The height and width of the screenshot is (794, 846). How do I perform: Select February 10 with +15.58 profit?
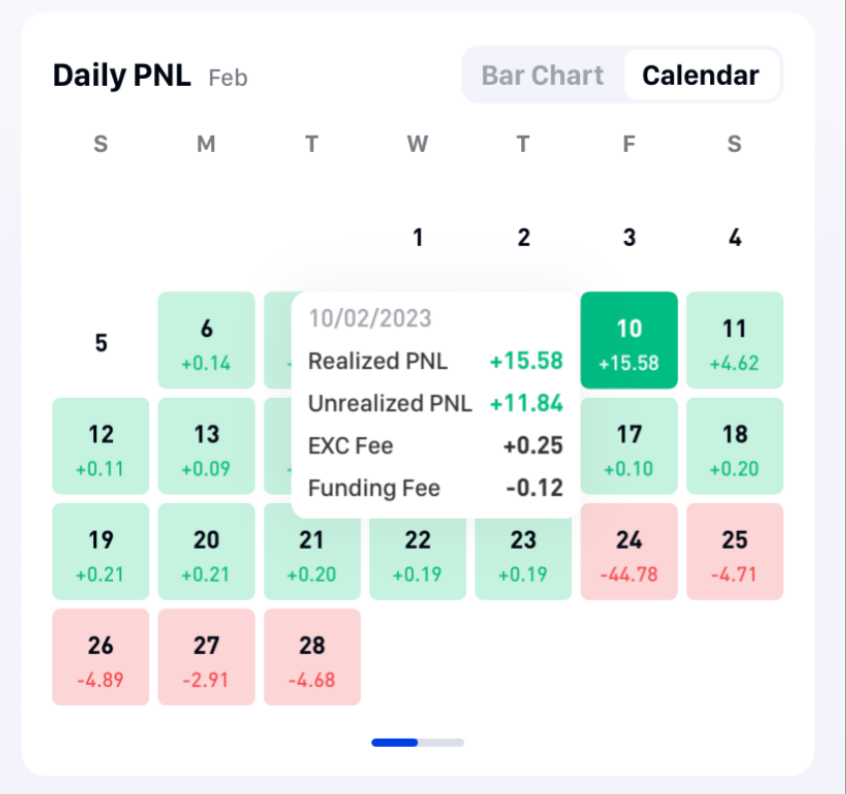click(629, 340)
